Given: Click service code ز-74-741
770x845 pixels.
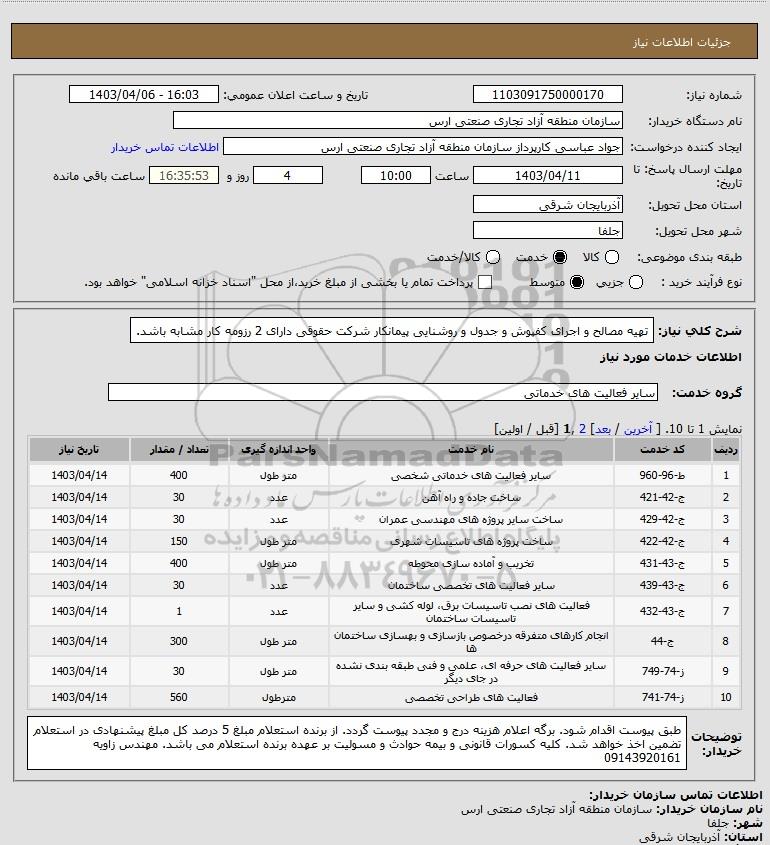Looking at the screenshot, I should 662,697.
